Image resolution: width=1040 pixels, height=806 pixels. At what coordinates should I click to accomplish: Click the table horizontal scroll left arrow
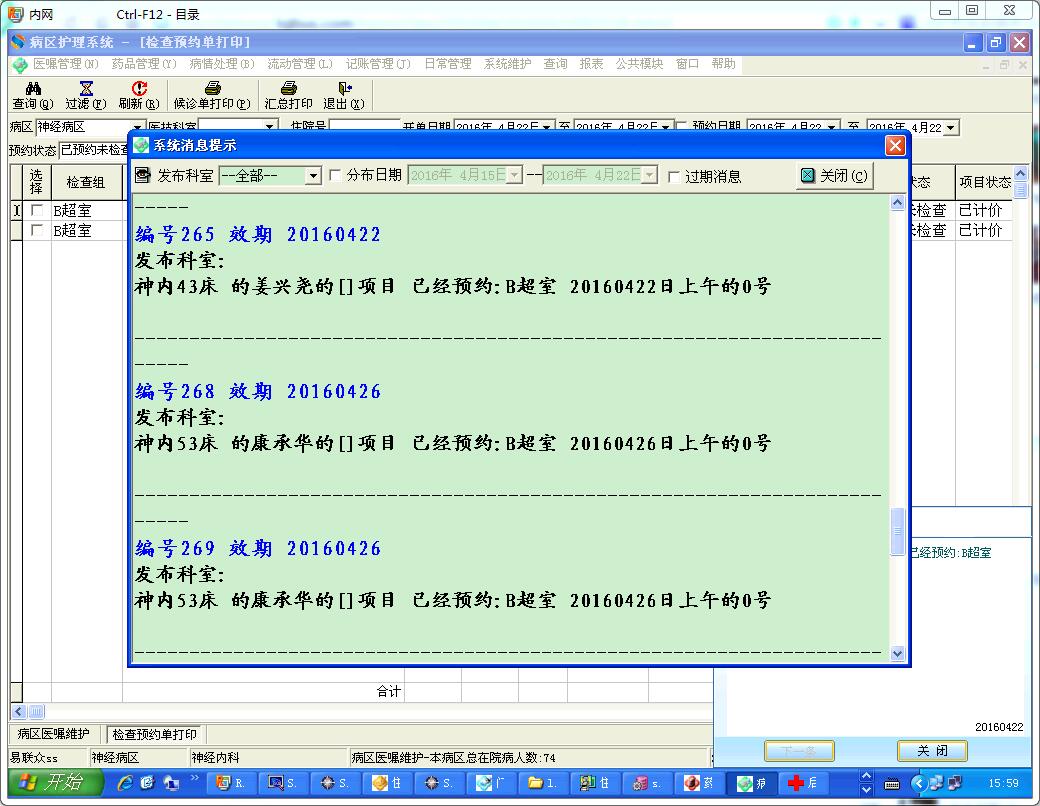click(19, 712)
